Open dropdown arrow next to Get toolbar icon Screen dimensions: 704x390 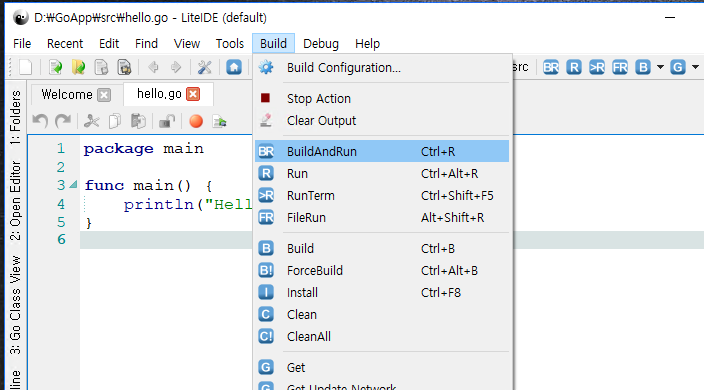[695, 67]
